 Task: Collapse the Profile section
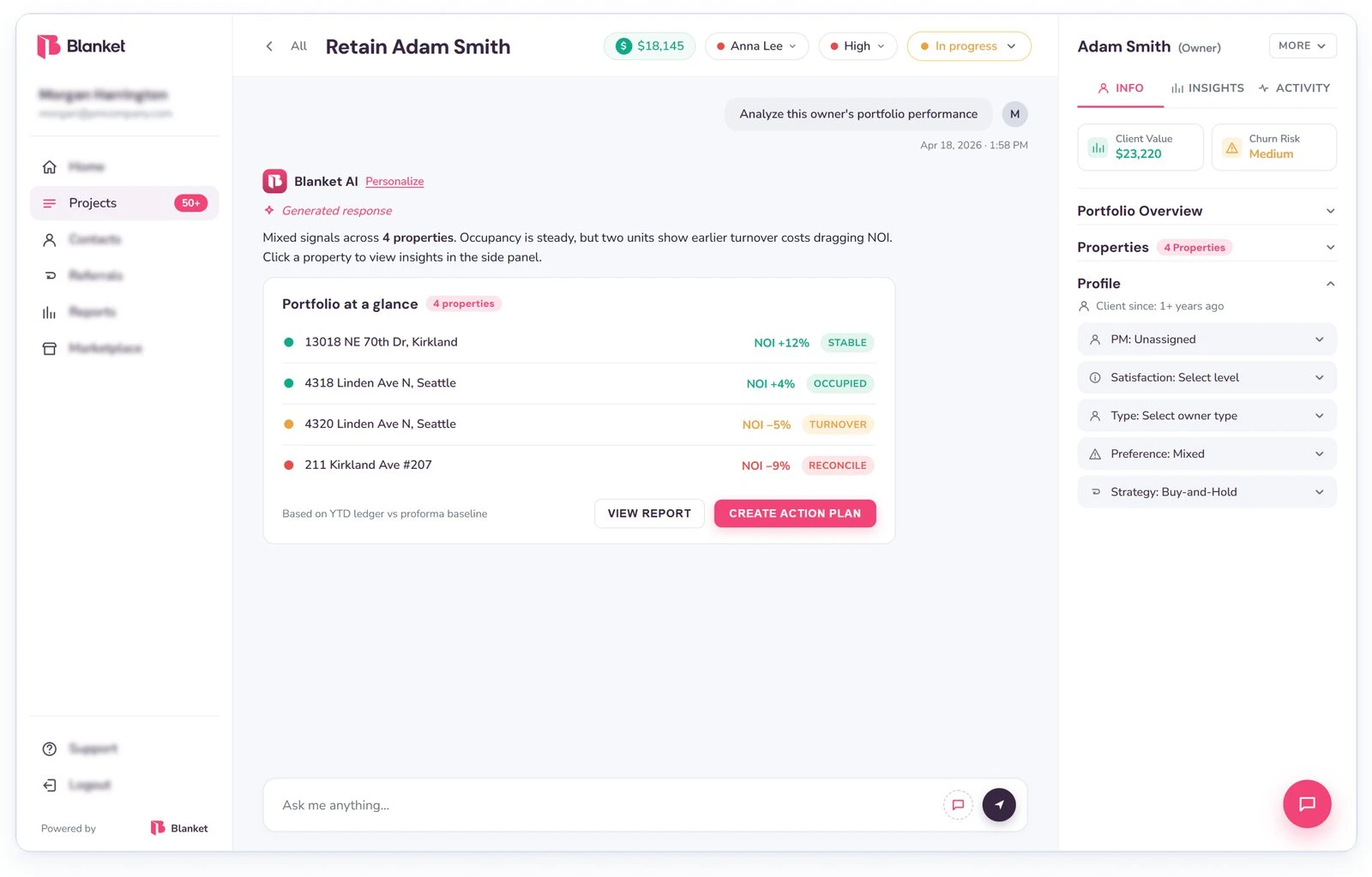(x=1207, y=284)
